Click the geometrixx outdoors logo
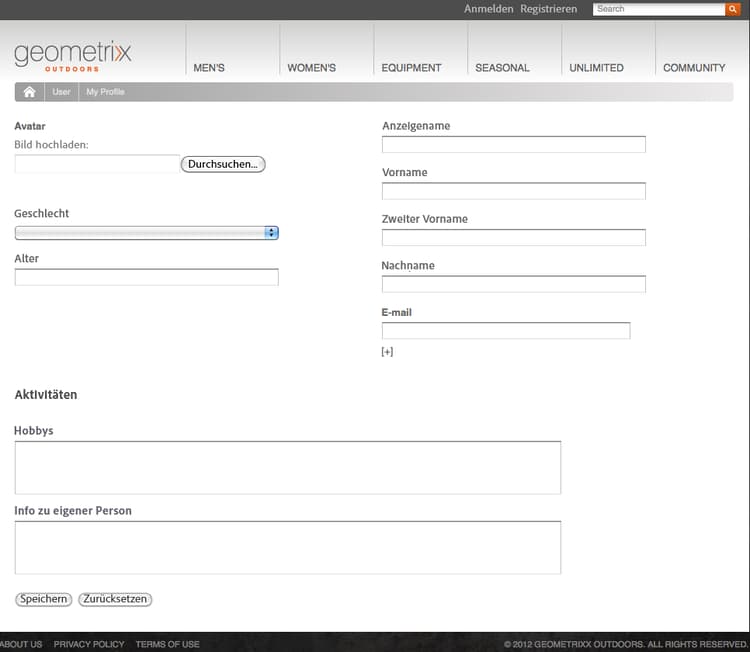Screen dimensions: 750x652 pyautogui.click(x=73, y=56)
